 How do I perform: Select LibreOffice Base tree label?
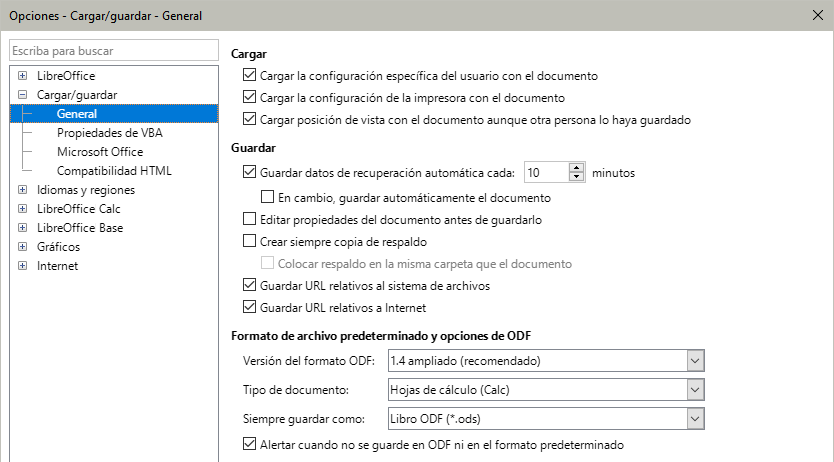pyautogui.click(x=80, y=228)
